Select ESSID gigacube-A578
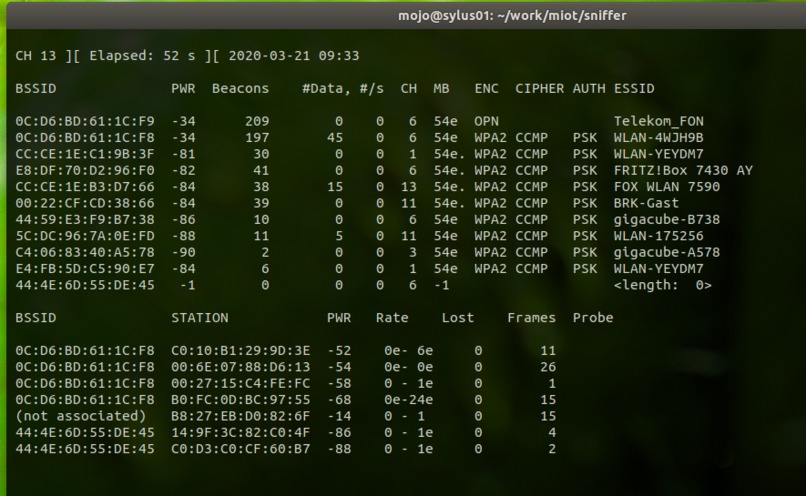Viewport: 806px width, 496px height. [x=667, y=252]
